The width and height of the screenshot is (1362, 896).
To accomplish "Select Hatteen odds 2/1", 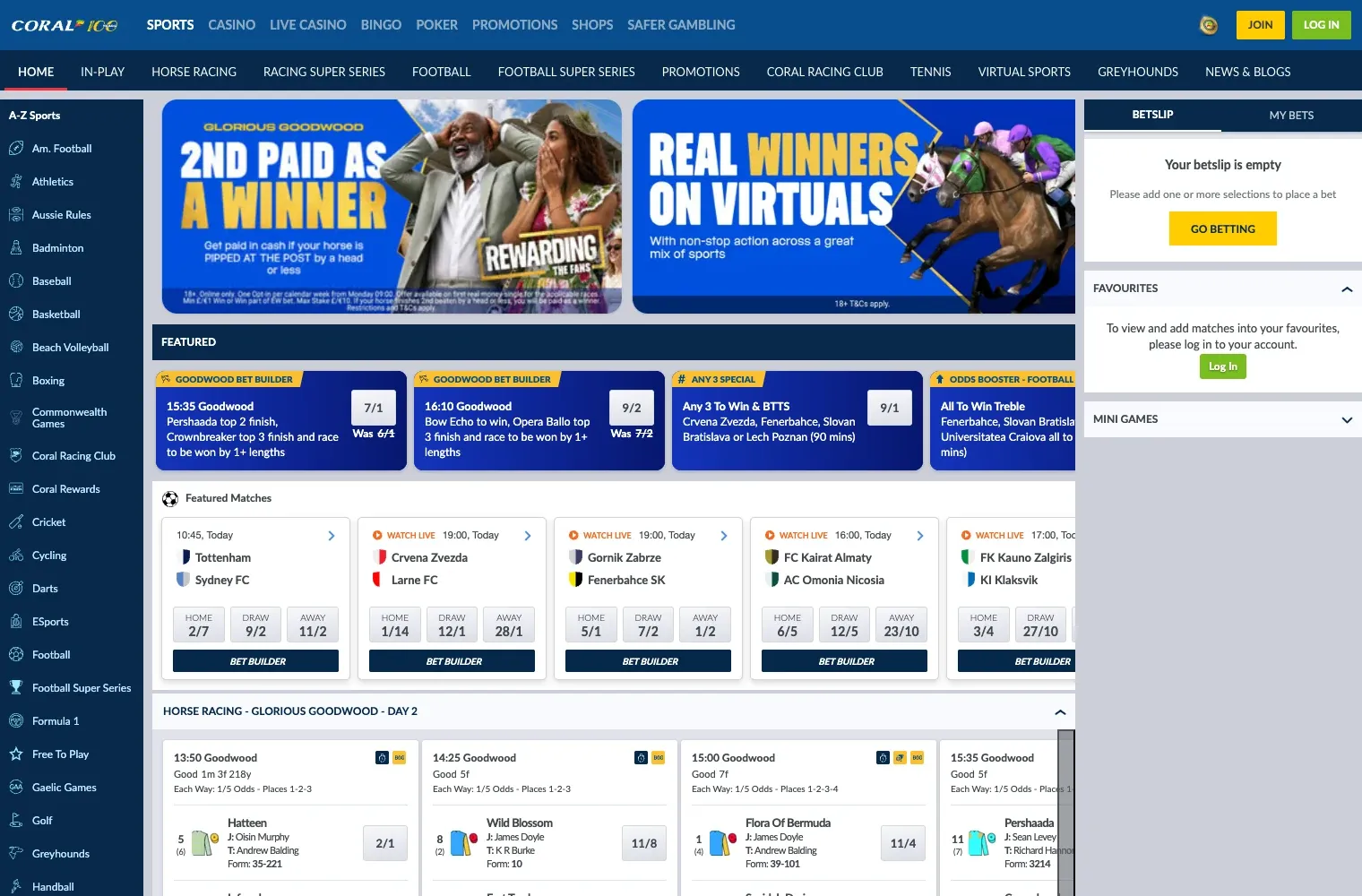I will click(x=385, y=843).
